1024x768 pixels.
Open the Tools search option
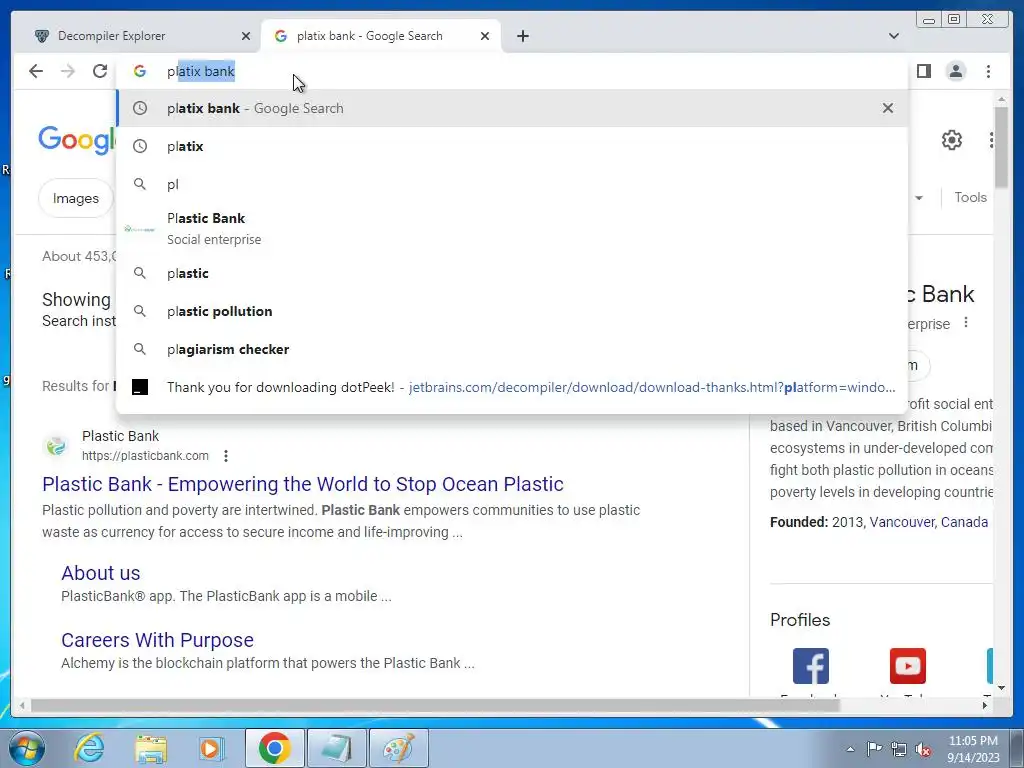pos(970,197)
